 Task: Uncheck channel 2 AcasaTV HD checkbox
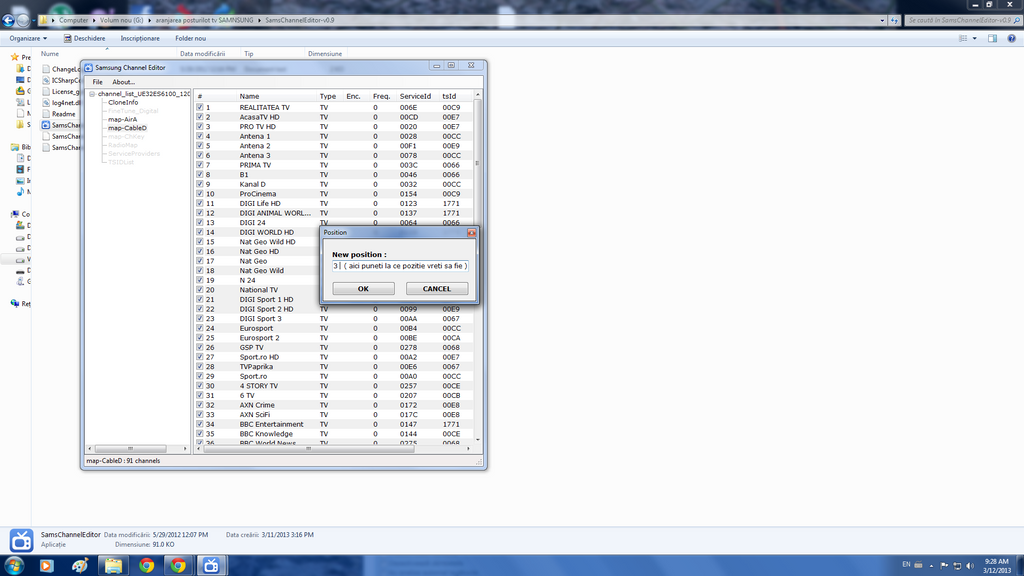pos(200,117)
